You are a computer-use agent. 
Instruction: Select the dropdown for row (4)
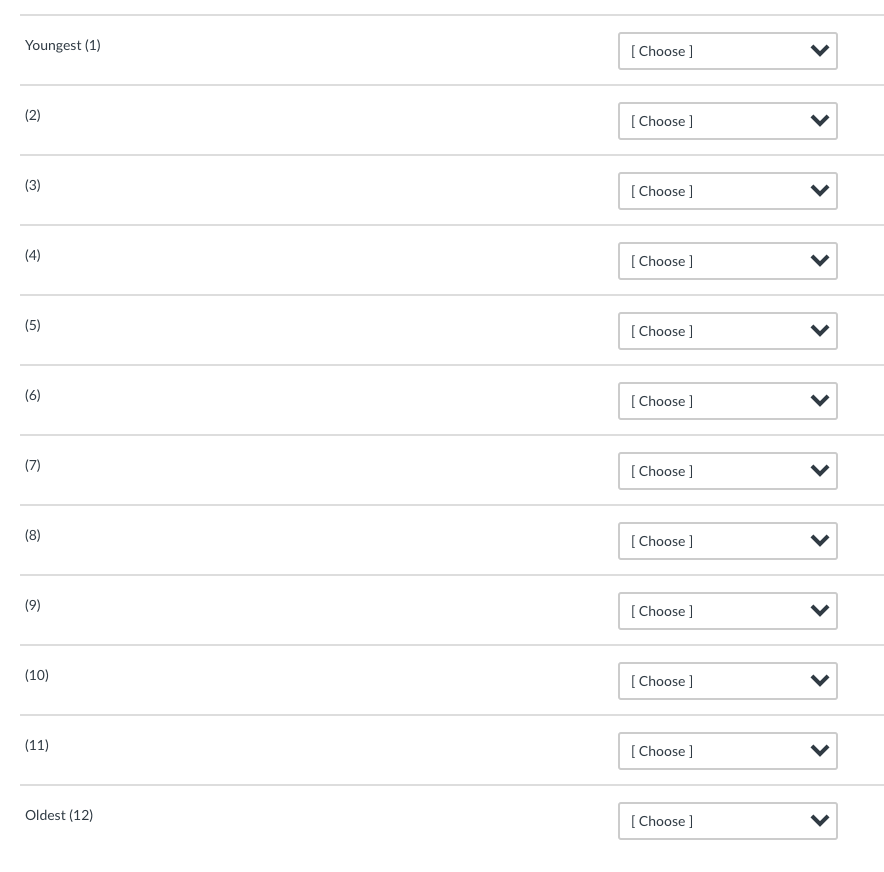point(727,261)
